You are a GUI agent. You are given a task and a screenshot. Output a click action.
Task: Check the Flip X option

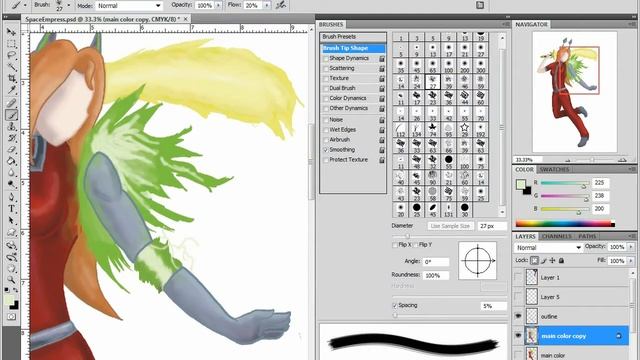coord(395,245)
